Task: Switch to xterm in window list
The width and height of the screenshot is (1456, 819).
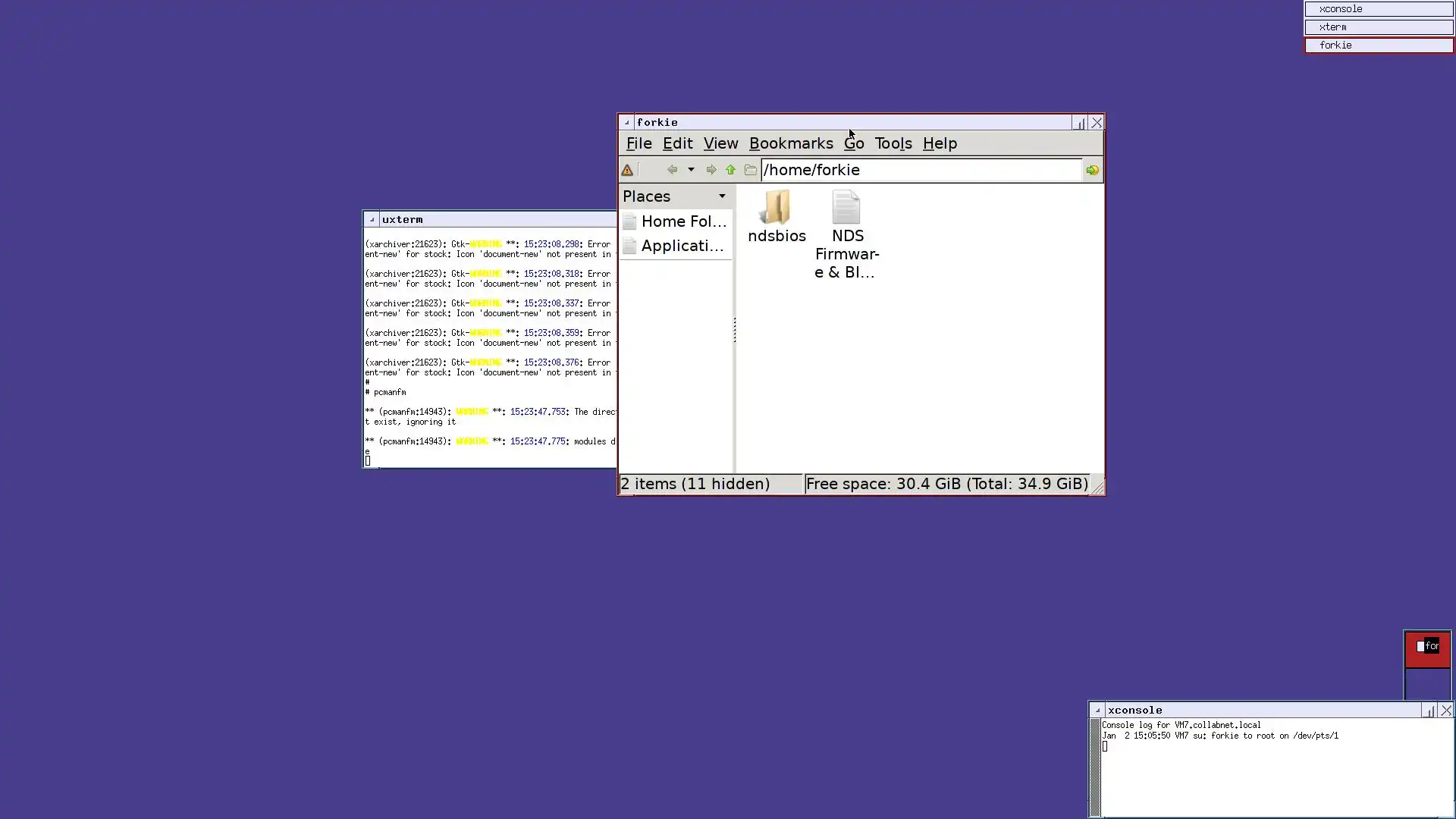Action: pyautogui.click(x=1378, y=27)
